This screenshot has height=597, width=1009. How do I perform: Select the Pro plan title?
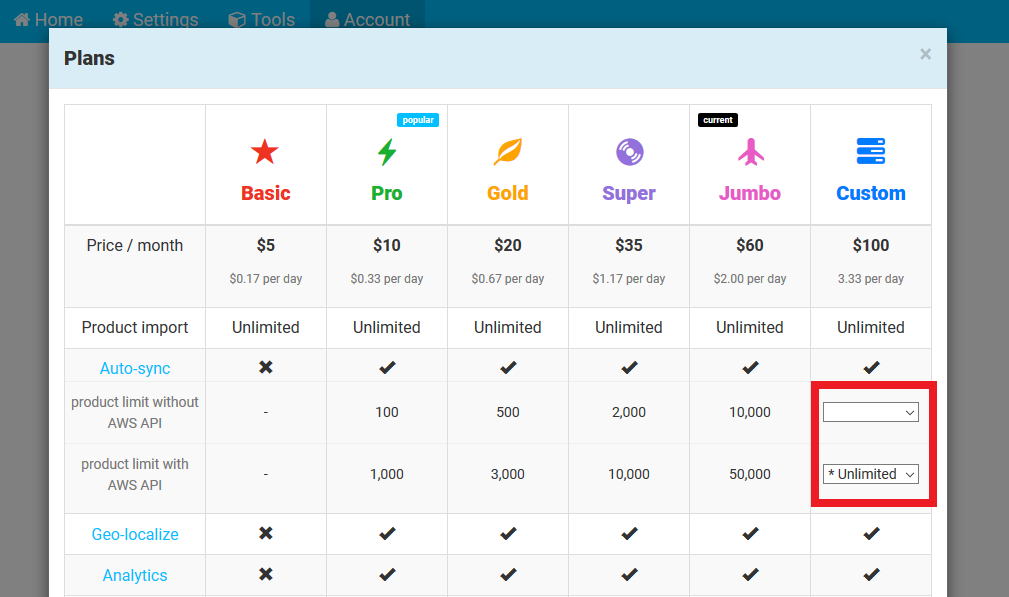[x=387, y=193]
